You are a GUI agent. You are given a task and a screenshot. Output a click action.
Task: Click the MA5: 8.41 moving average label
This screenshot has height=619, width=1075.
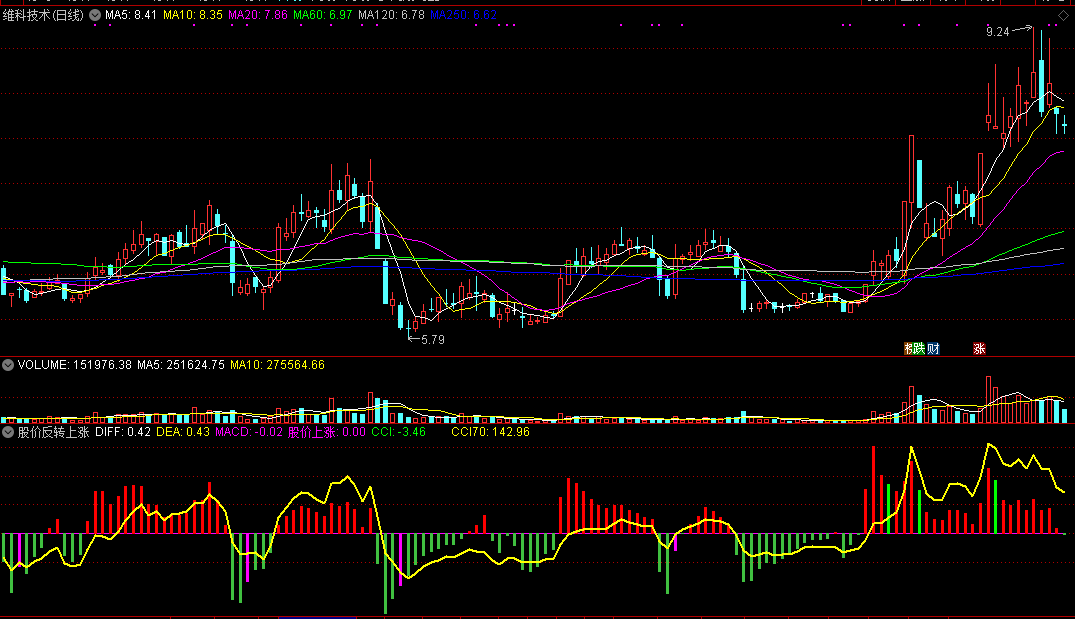pyautogui.click(x=131, y=15)
